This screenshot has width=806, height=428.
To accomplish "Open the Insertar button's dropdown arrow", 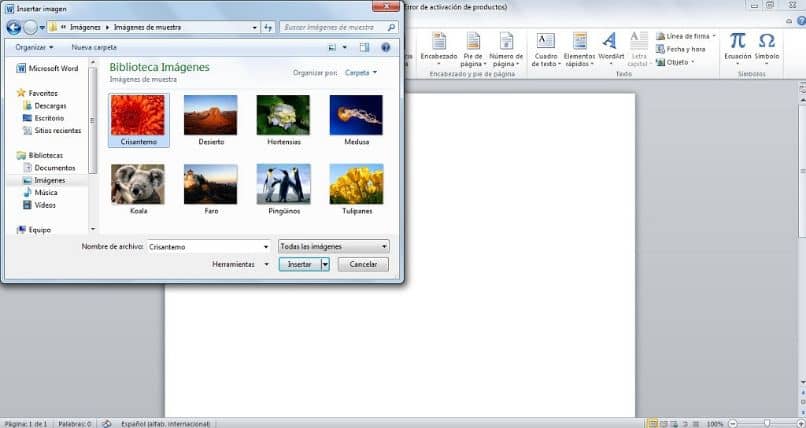I will pos(325,264).
